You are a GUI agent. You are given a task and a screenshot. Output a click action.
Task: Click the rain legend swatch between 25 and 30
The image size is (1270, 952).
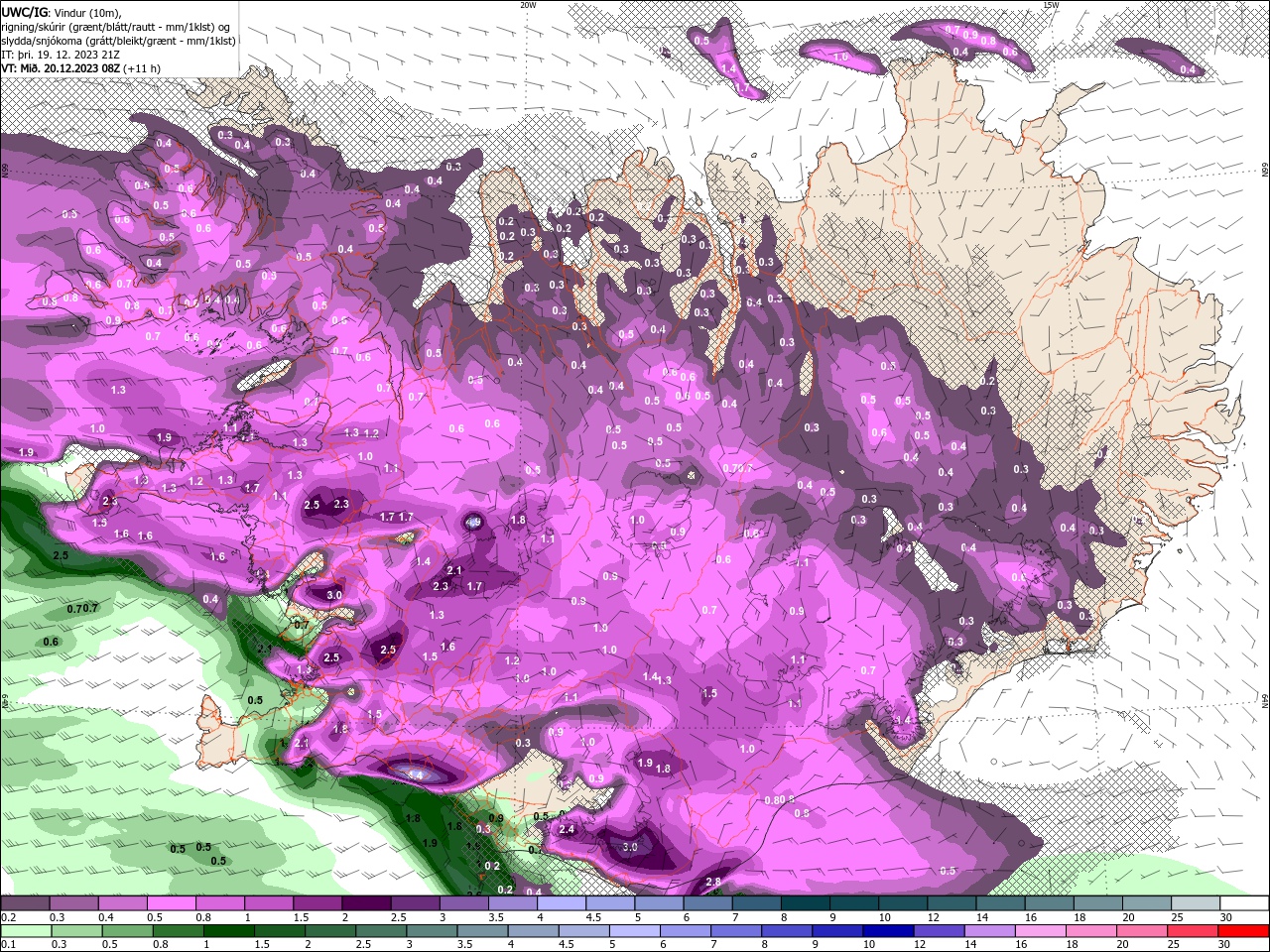point(1193,931)
